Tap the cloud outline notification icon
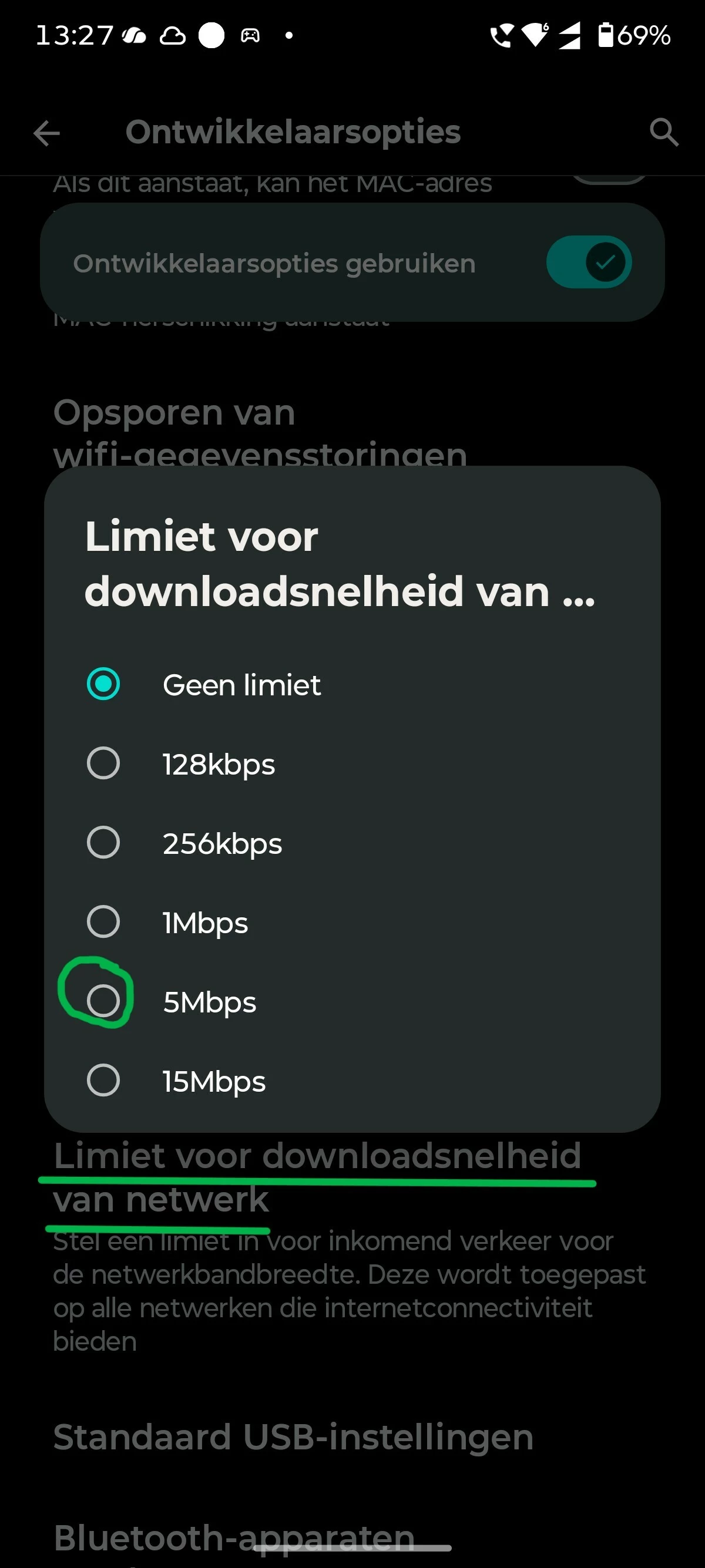This screenshot has height=1568, width=705. [173, 36]
